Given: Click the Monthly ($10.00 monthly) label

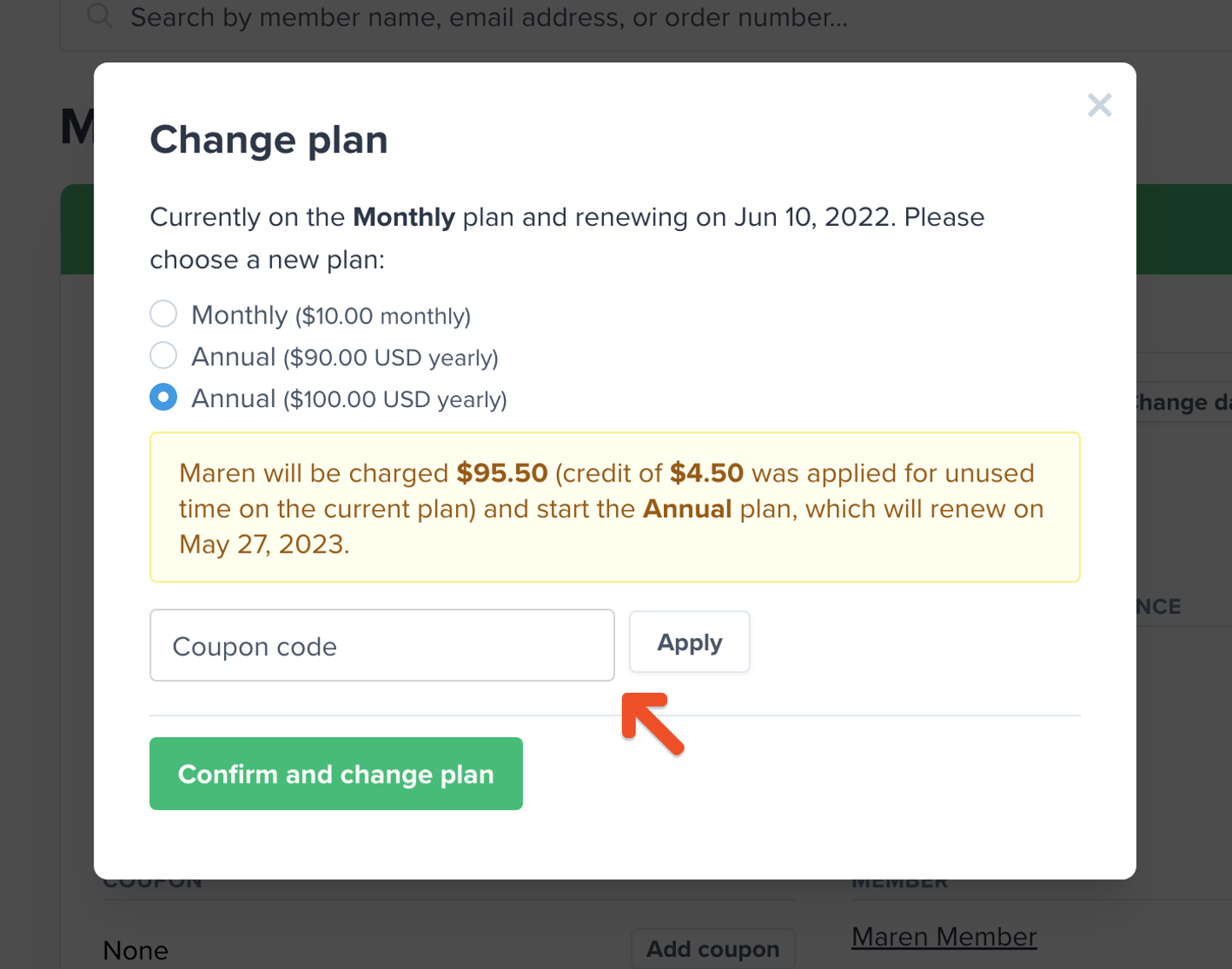Looking at the screenshot, I should click(331, 316).
